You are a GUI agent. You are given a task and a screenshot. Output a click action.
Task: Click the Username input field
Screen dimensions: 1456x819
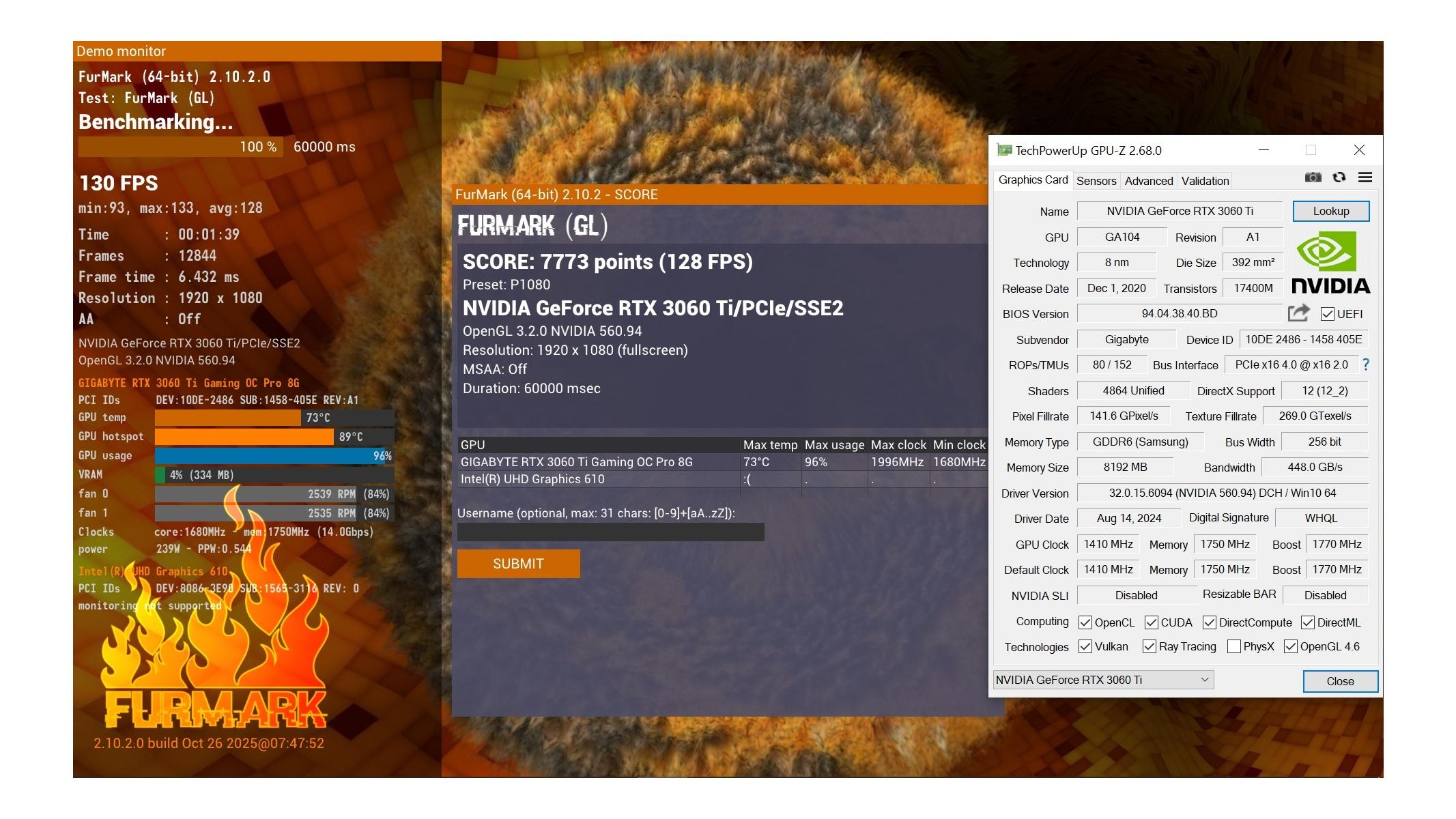coord(610,532)
